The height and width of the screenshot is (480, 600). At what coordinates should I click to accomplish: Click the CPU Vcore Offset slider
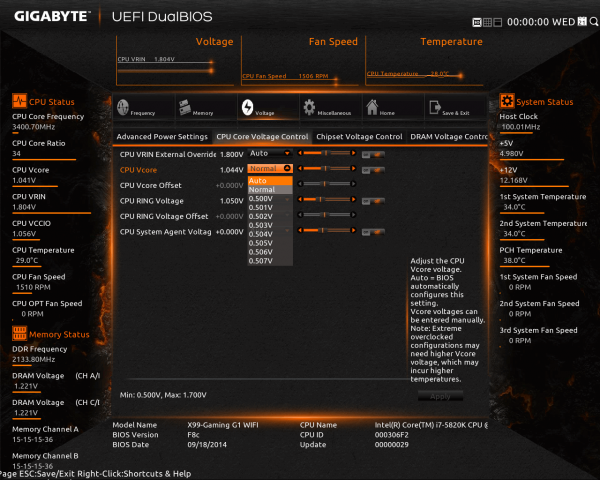point(327,184)
